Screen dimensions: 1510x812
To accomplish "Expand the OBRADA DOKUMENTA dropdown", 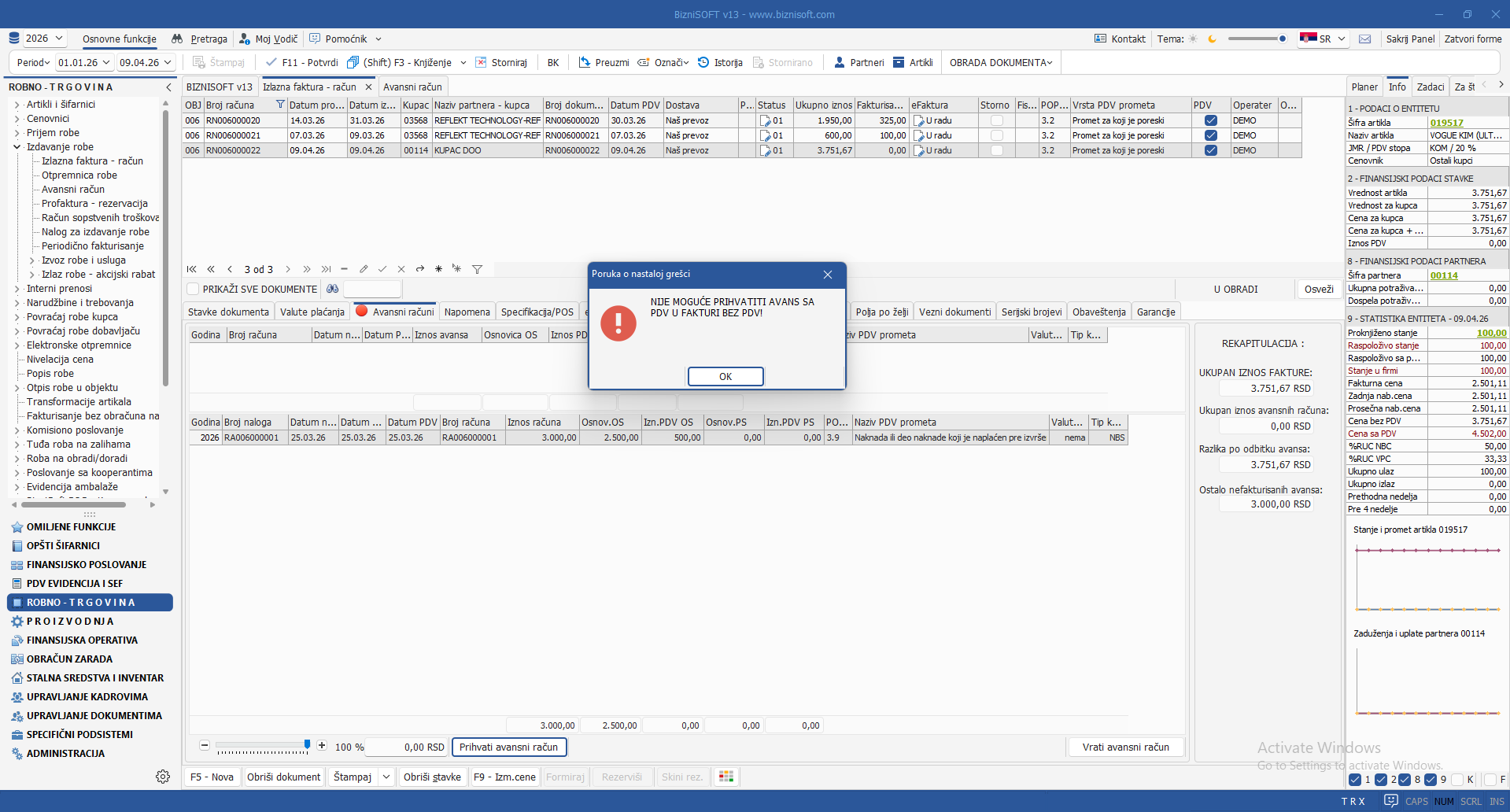I will coord(1000,62).
